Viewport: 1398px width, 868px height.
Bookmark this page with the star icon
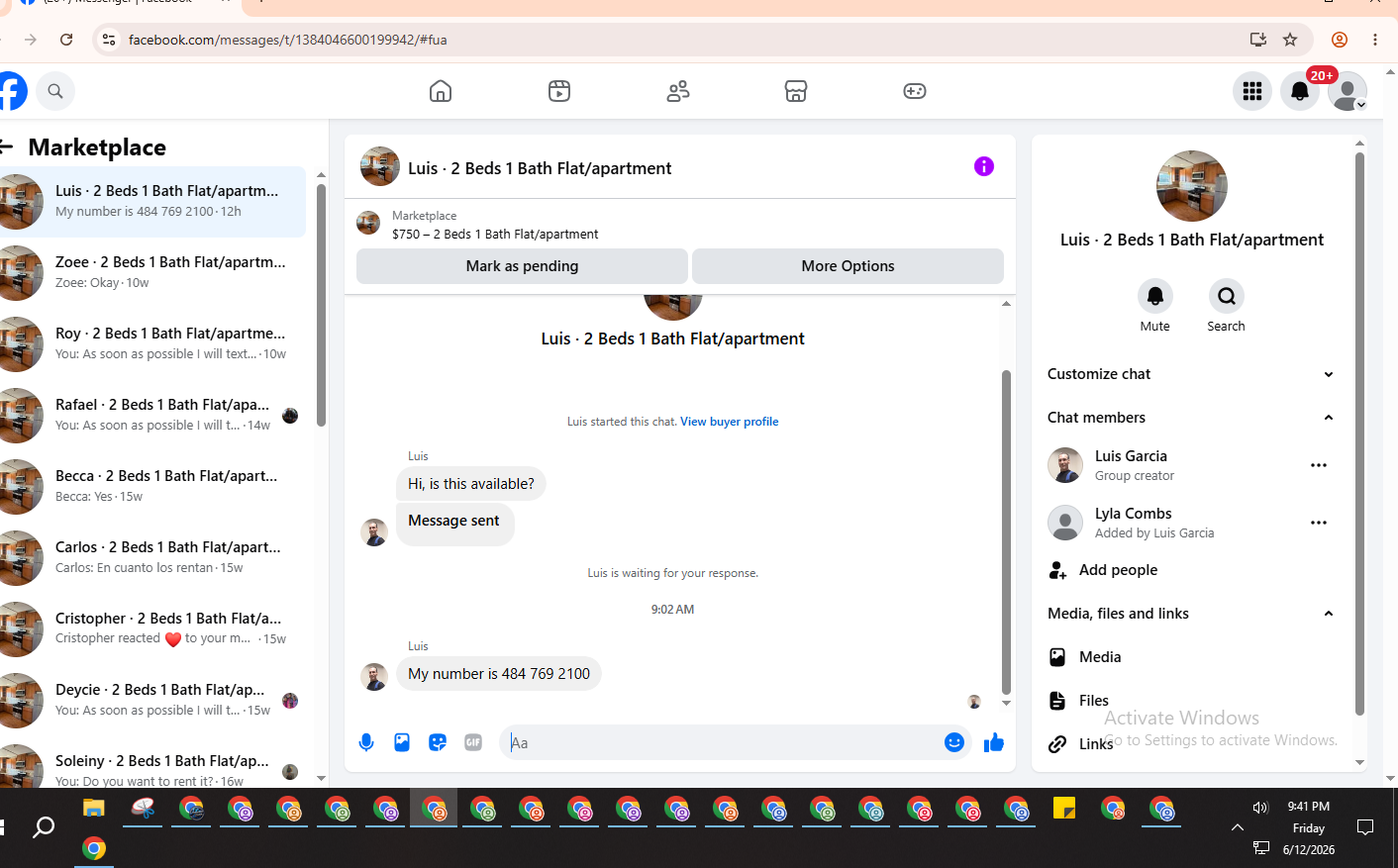(x=1290, y=40)
